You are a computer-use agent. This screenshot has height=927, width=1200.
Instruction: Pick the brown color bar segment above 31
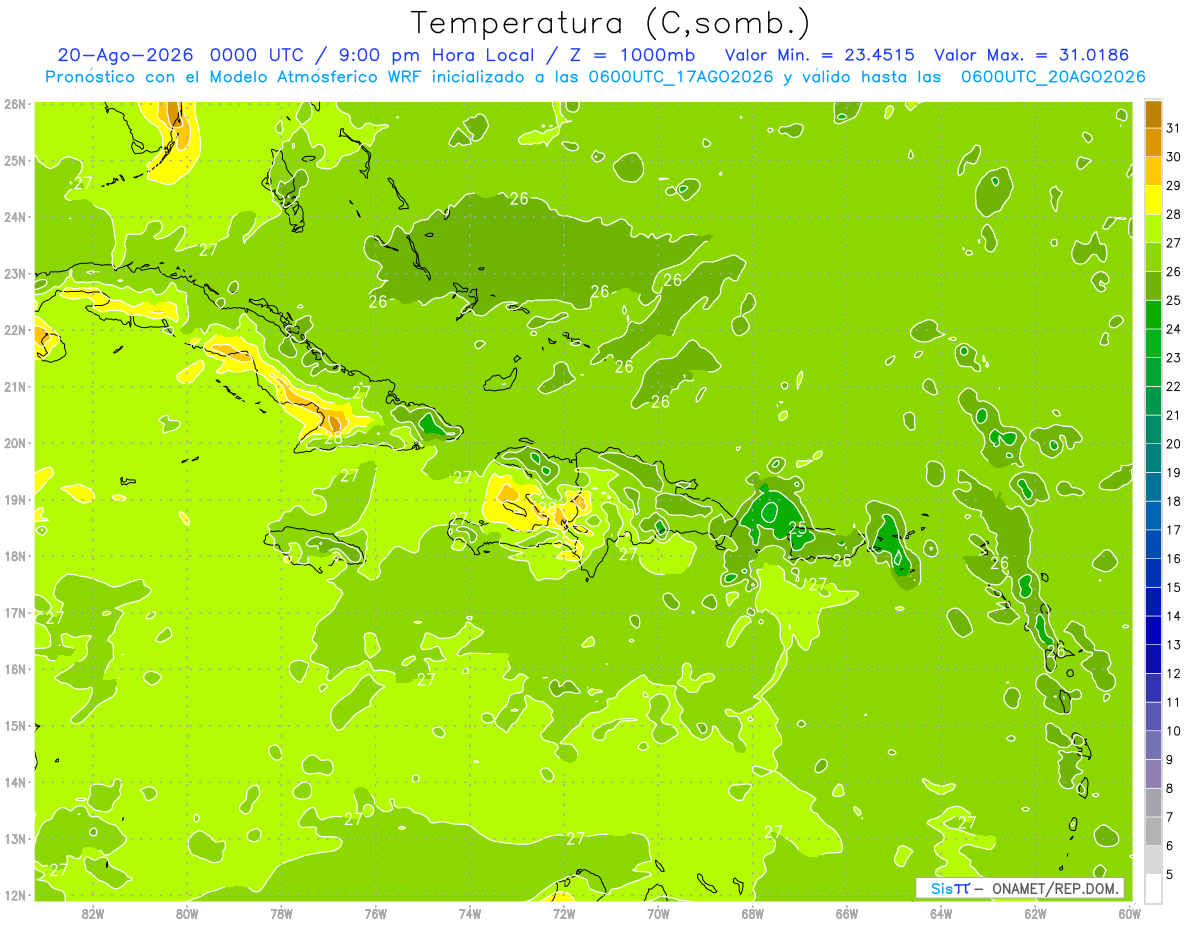coord(1153,114)
